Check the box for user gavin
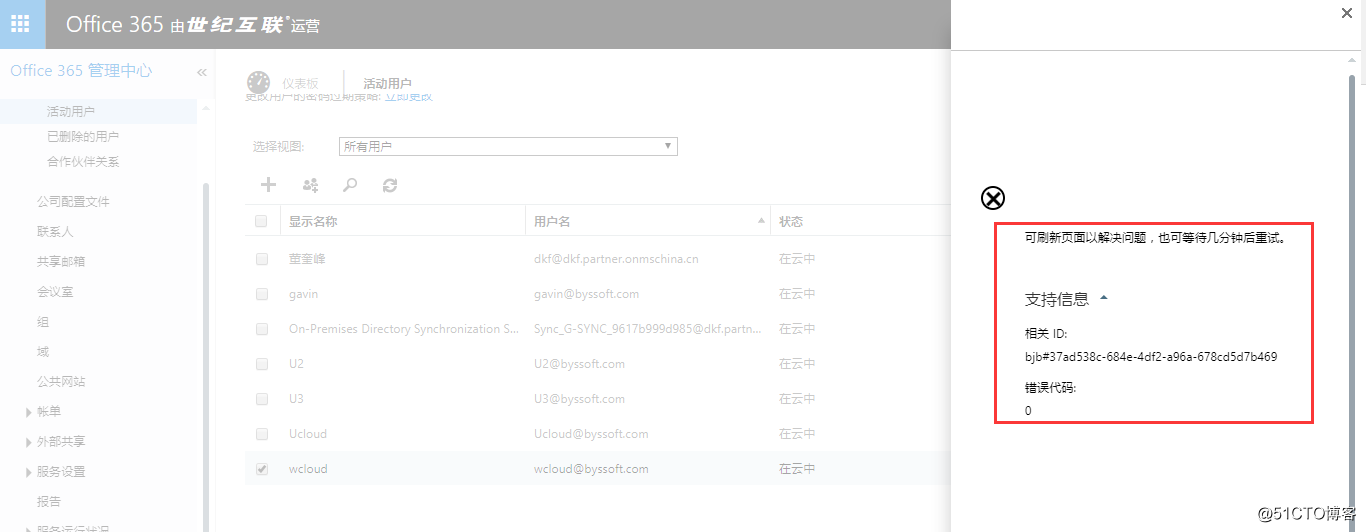The image size is (1366, 532). [x=262, y=294]
